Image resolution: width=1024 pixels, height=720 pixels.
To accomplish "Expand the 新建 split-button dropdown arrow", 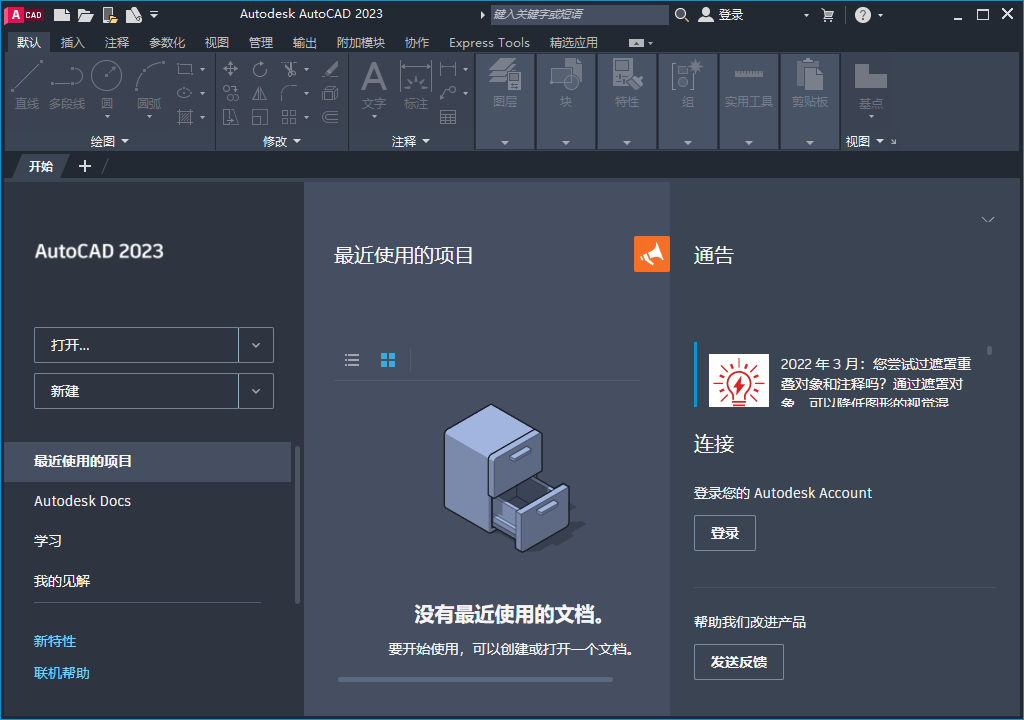I will tap(256, 391).
